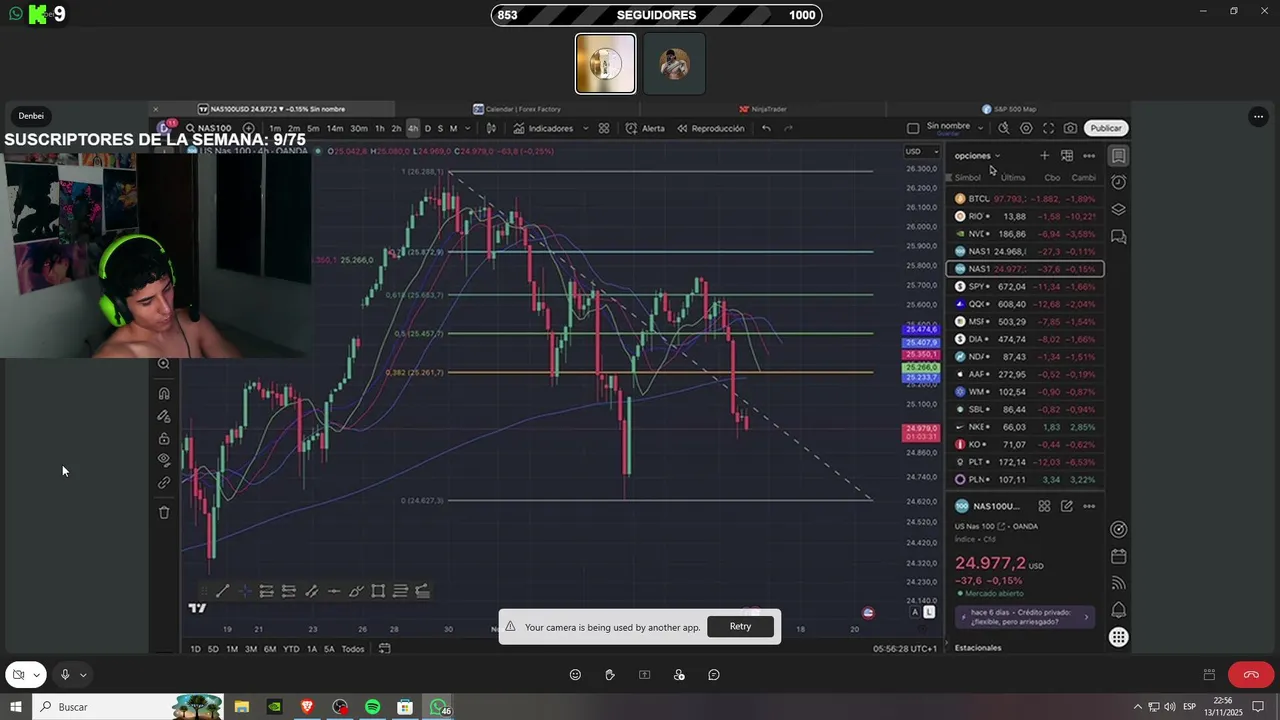
Task: Switch to the NinjaTrader browser tab
Action: tap(763, 109)
